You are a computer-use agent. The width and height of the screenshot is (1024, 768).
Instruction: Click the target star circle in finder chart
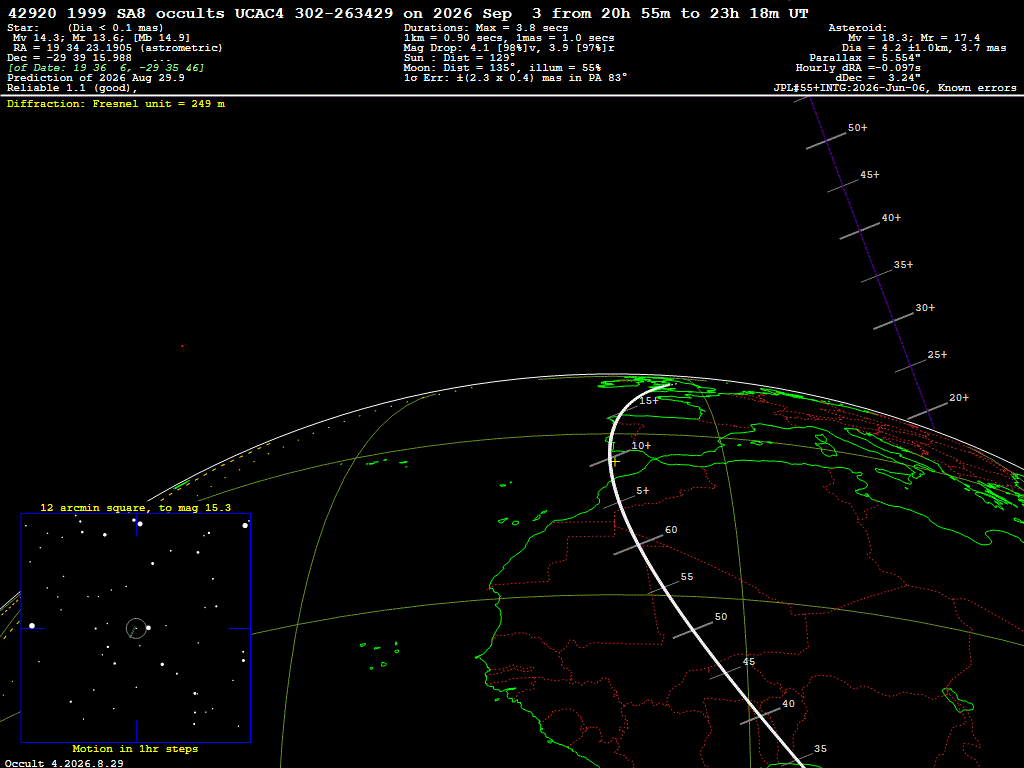136,628
